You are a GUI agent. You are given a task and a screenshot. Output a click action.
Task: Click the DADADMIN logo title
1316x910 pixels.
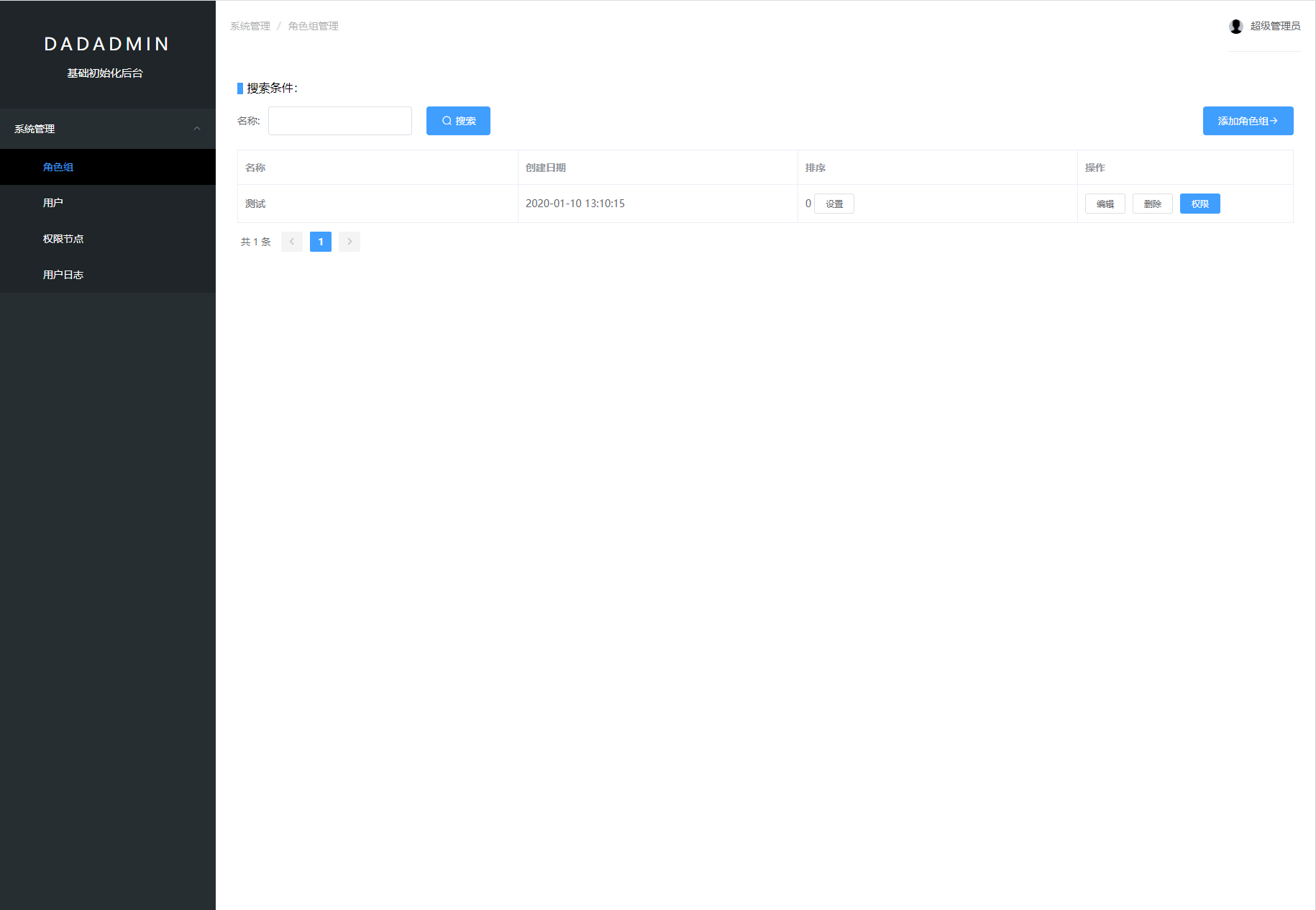click(x=107, y=44)
